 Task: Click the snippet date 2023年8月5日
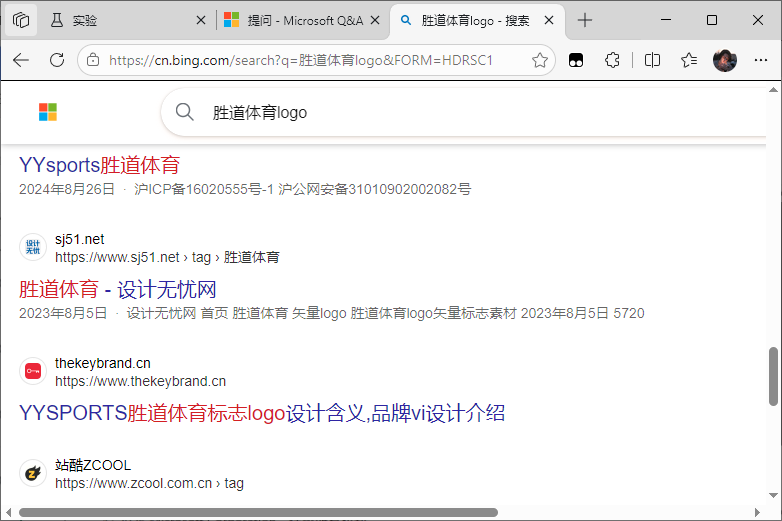point(63,313)
